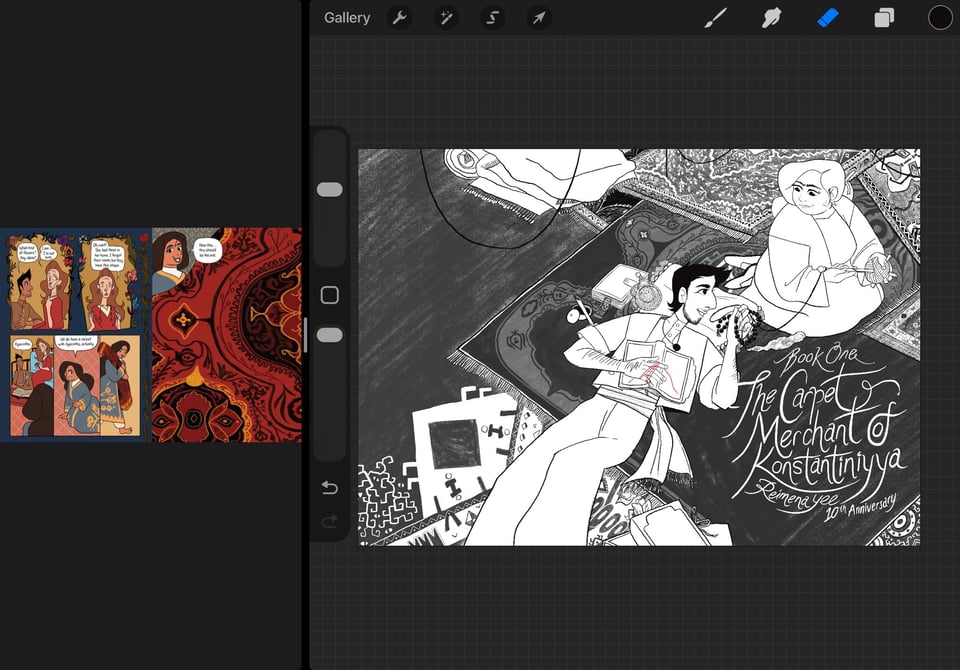Open the Actions wrench menu
The image size is (960, 670).
(x=400, y=18)
